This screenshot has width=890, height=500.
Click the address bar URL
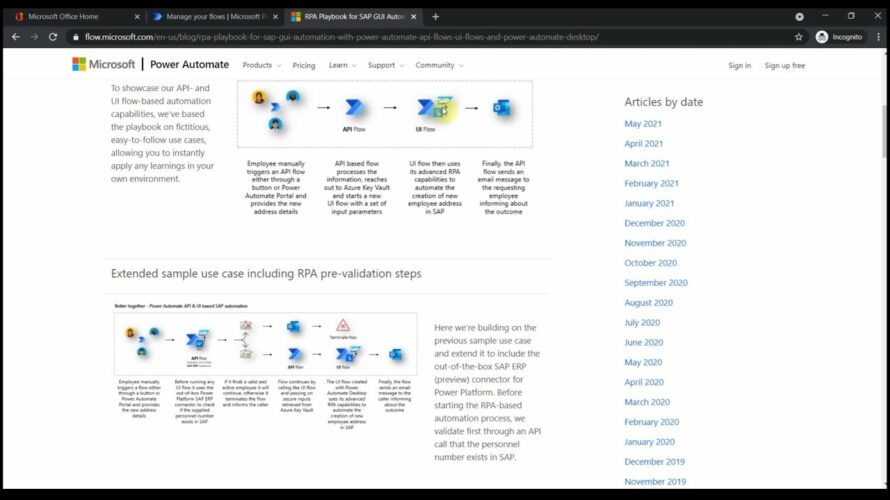click(x=342, y=37)
